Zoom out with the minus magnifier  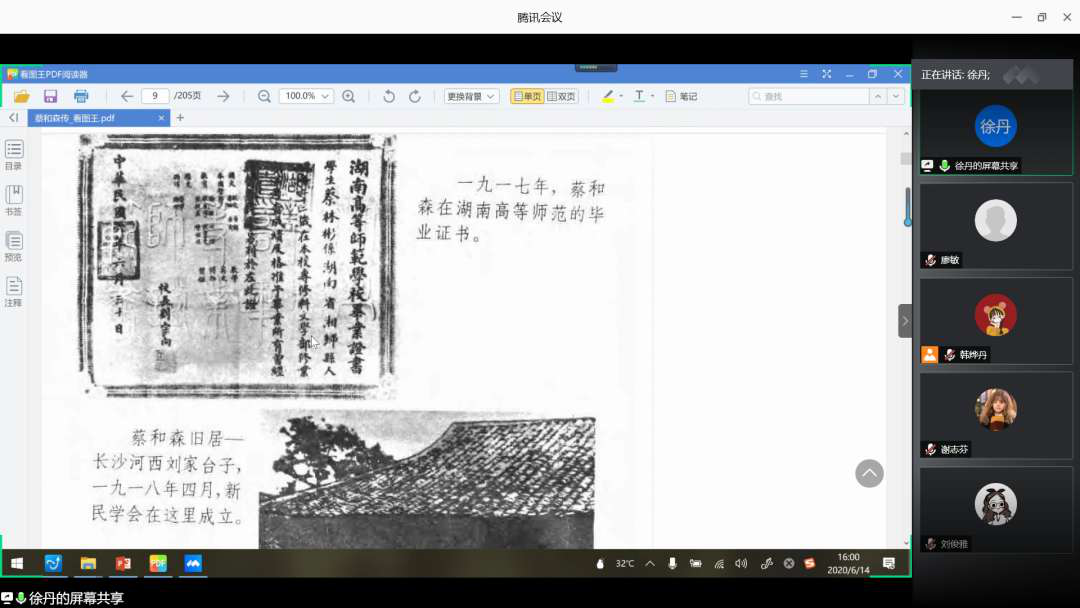tap(264, 96)
